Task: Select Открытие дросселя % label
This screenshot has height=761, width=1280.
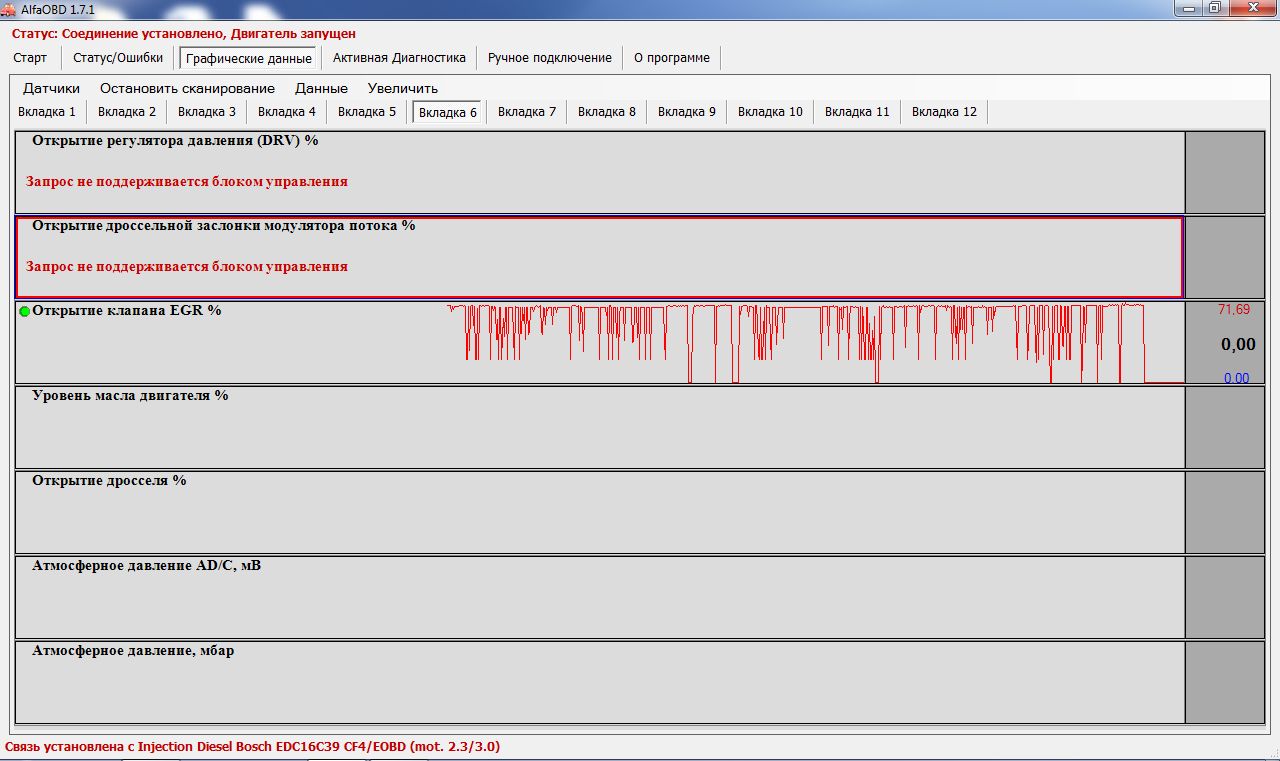Action: click(x=109, y=481)
